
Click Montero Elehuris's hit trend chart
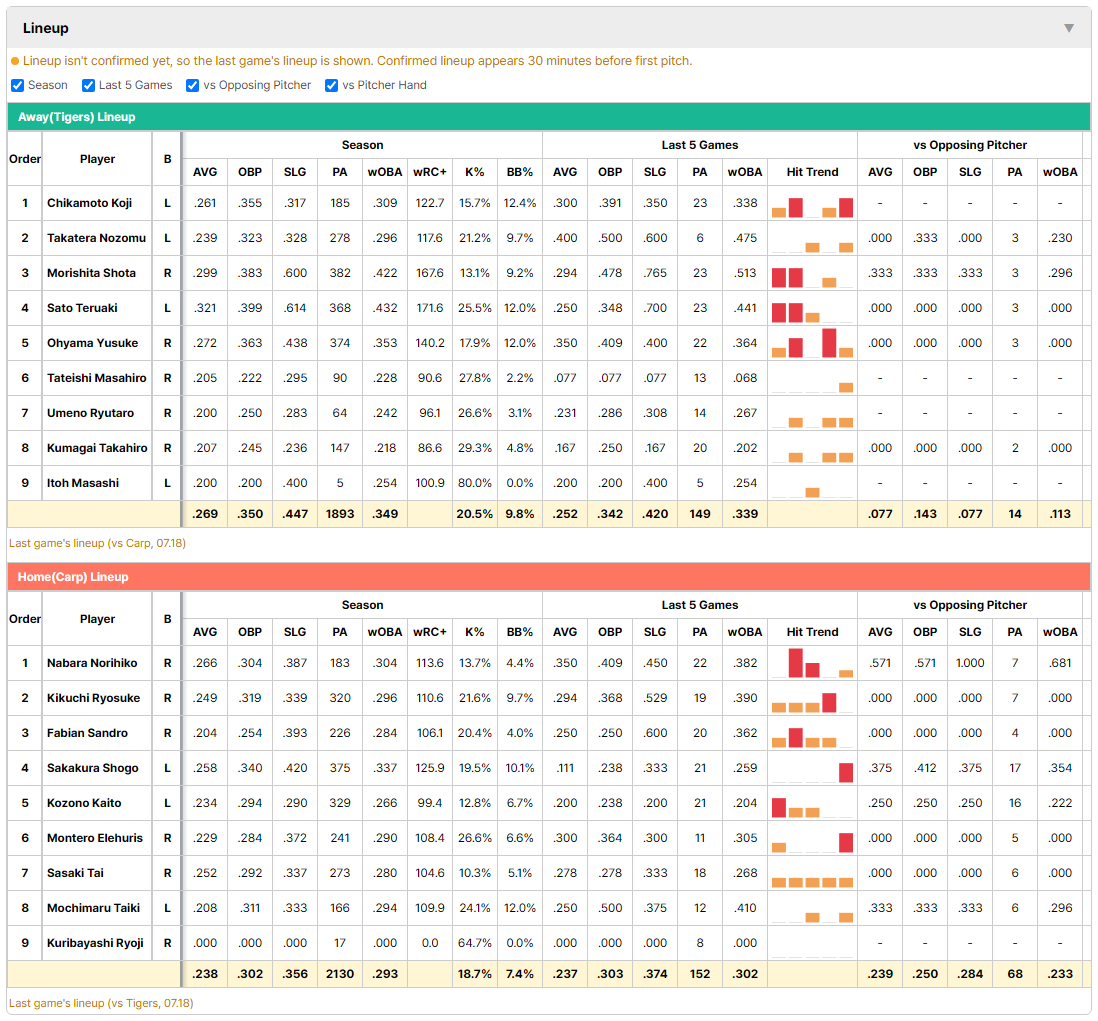tap(812, 842)
